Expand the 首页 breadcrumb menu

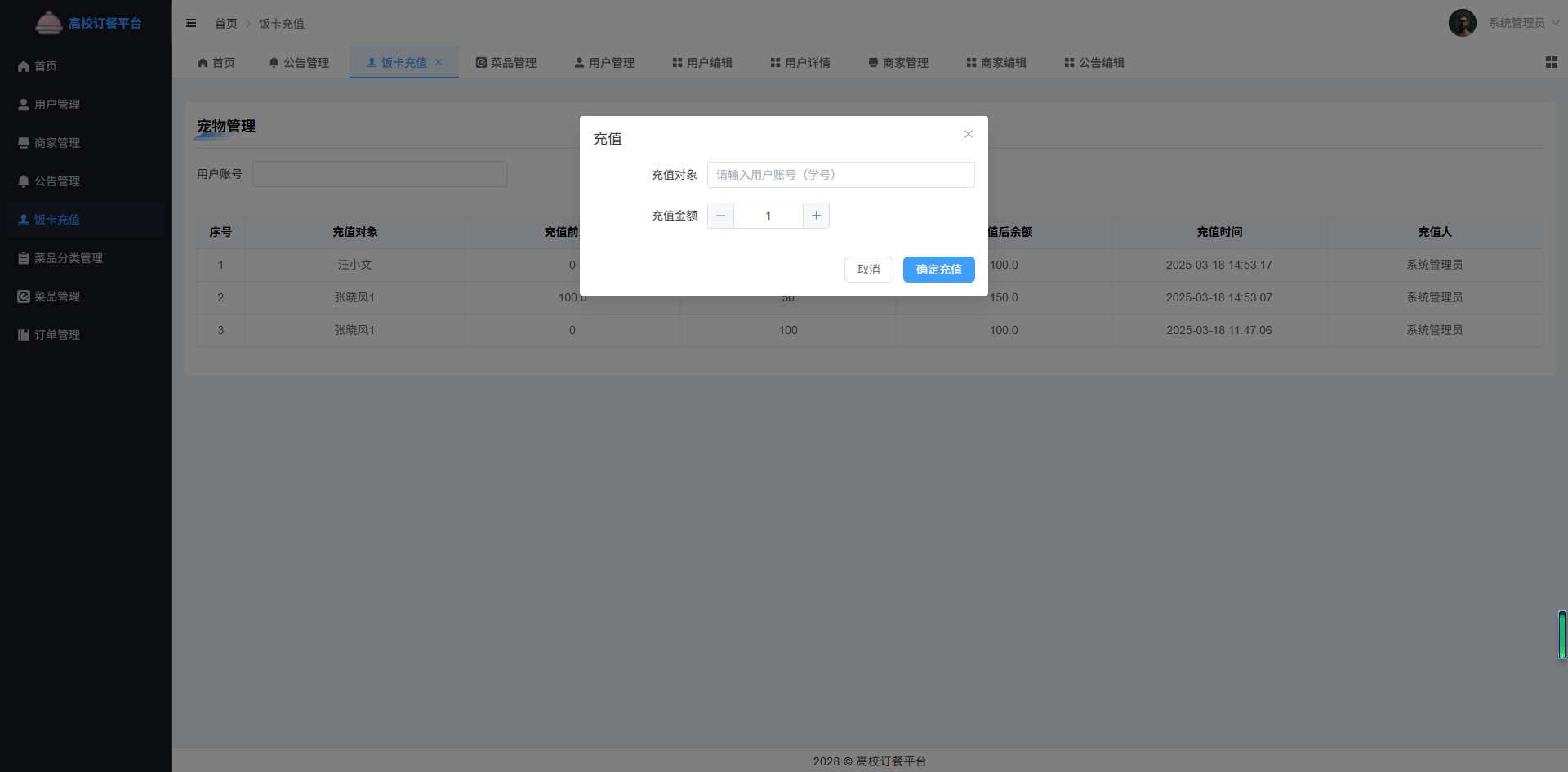[x=226, y=24]
